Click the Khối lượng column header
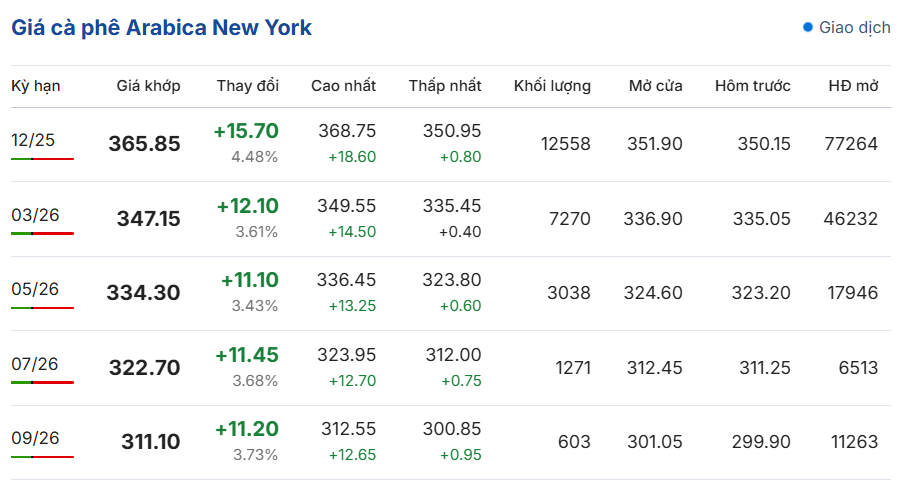The image size is (909, 485). [x=552, y=86]
